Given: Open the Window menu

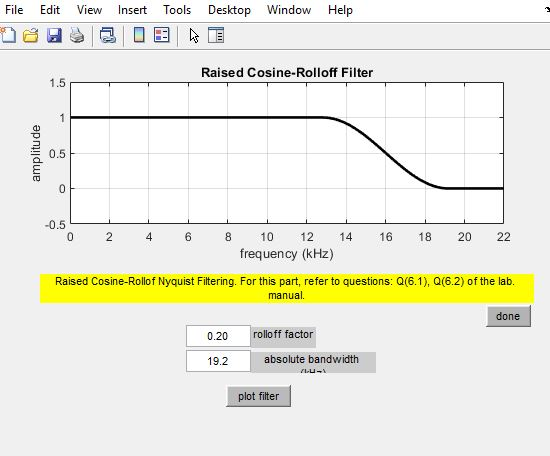Looking at the screenshot, I should click(x=289, y=10).
